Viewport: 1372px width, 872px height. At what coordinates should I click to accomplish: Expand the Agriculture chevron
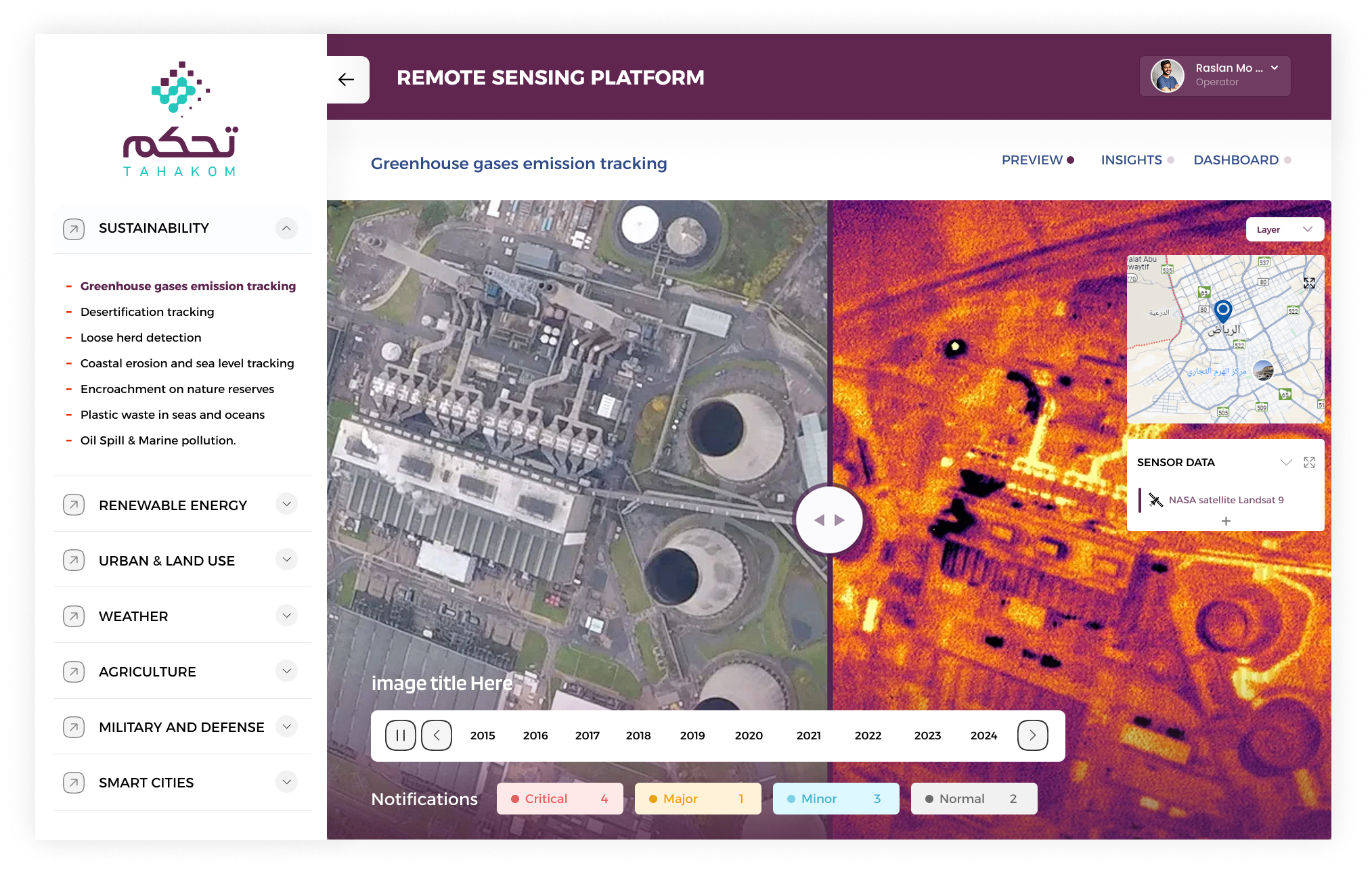pyautogui.click(x=287, y=670)
